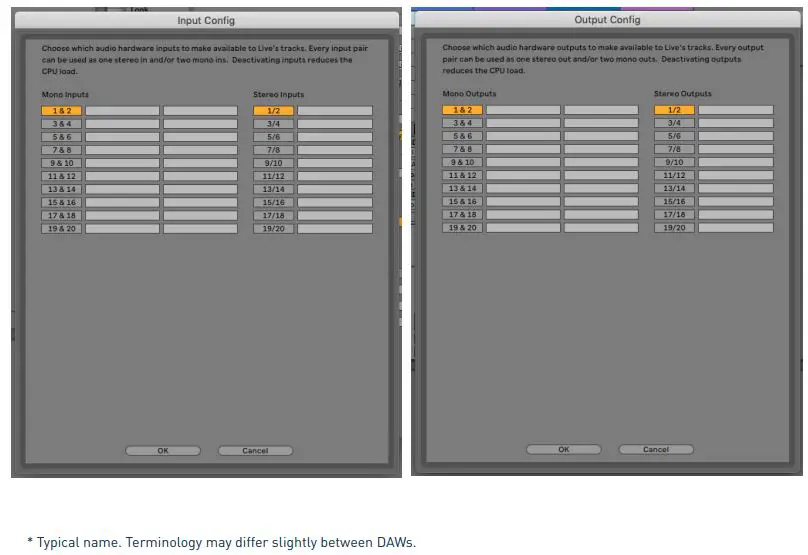808x555 pixels.
Task: Enable Mono Outputs 15 & 16
Action: coord(463,201)
